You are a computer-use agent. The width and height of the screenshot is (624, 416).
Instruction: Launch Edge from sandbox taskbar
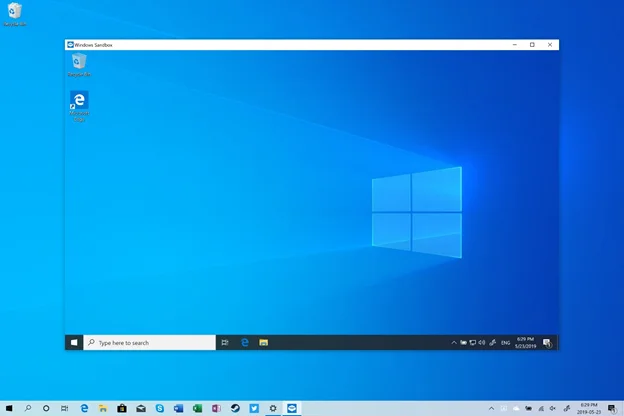tap(244, 342)
